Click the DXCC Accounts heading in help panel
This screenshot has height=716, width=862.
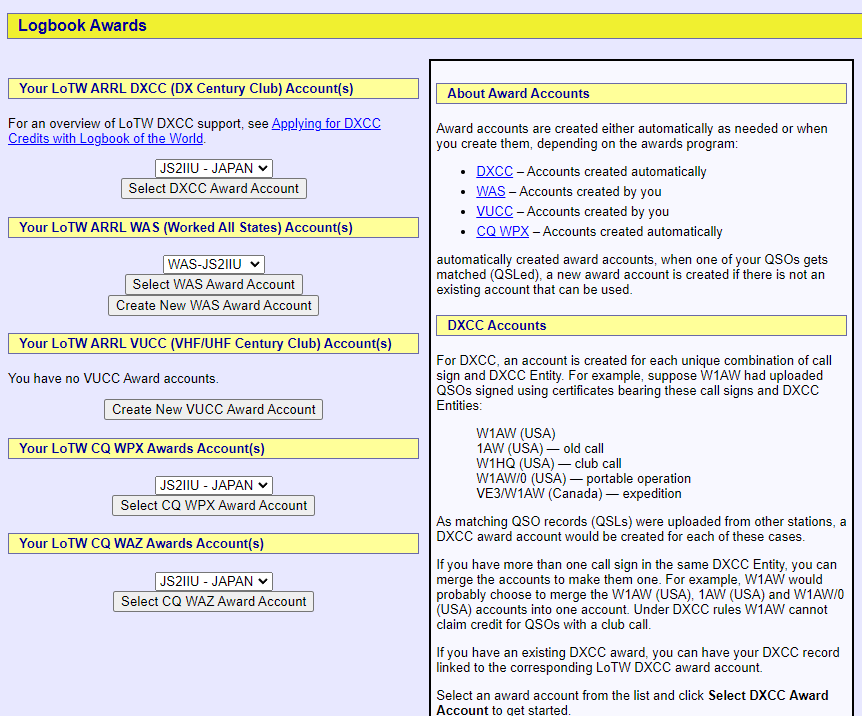tap(496, 326)
